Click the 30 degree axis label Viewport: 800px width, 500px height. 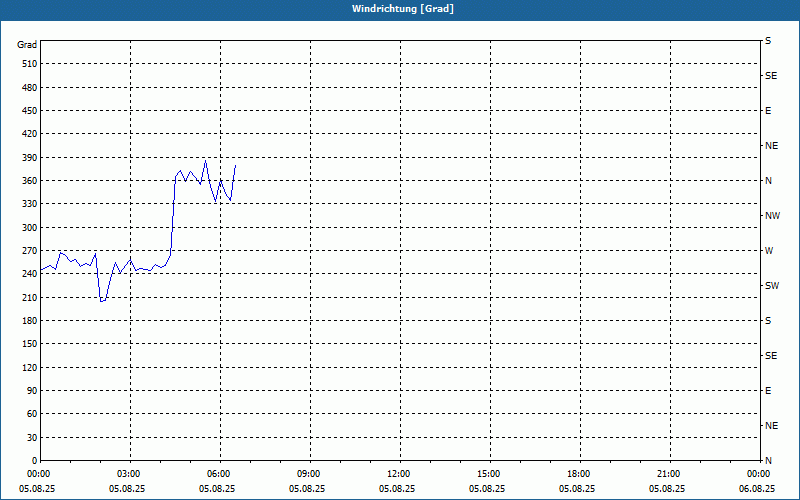[32, 437]
